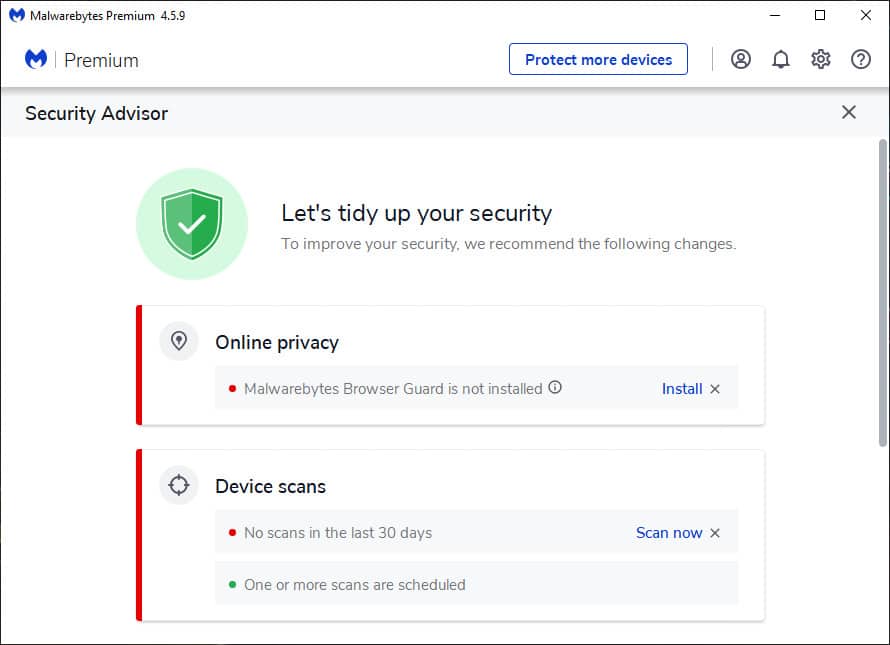The height and width of the screenshot is (645, 890).
Task: Click Protect more devices button
Action: [598, 59]
